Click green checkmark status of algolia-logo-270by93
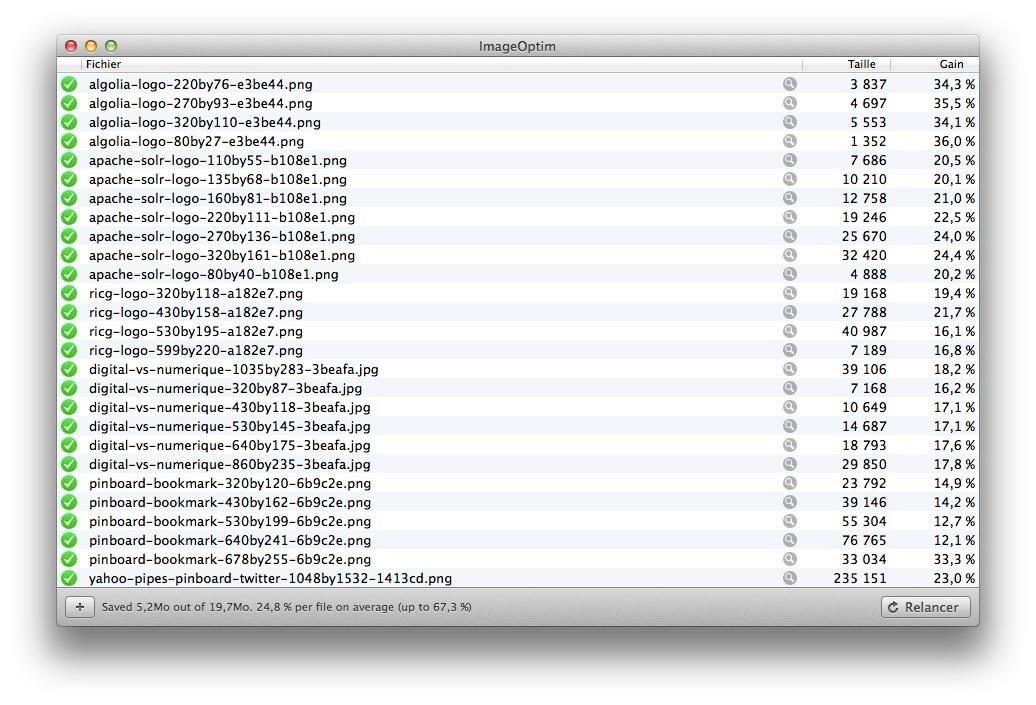1036x705 pixels. 69,103
